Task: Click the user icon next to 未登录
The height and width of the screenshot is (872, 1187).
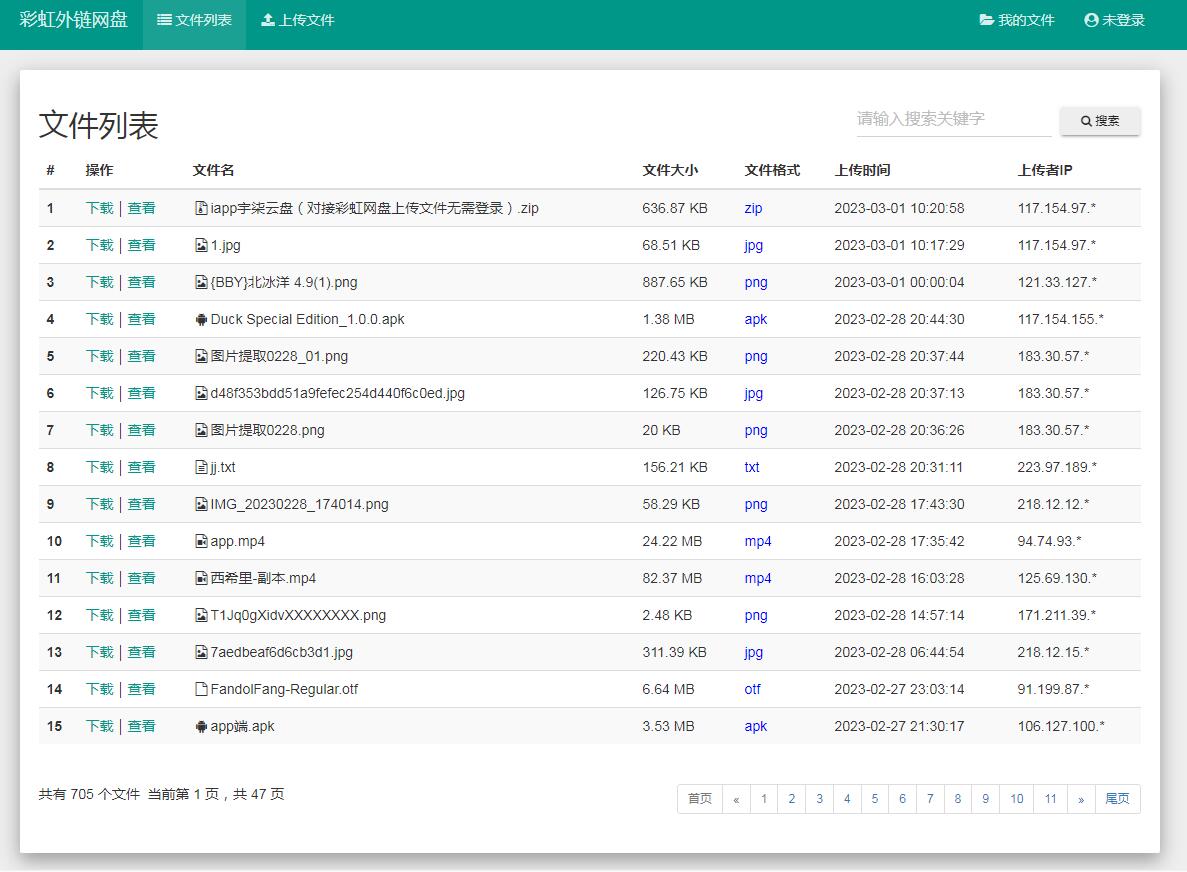Action: tap(1090, 19)
